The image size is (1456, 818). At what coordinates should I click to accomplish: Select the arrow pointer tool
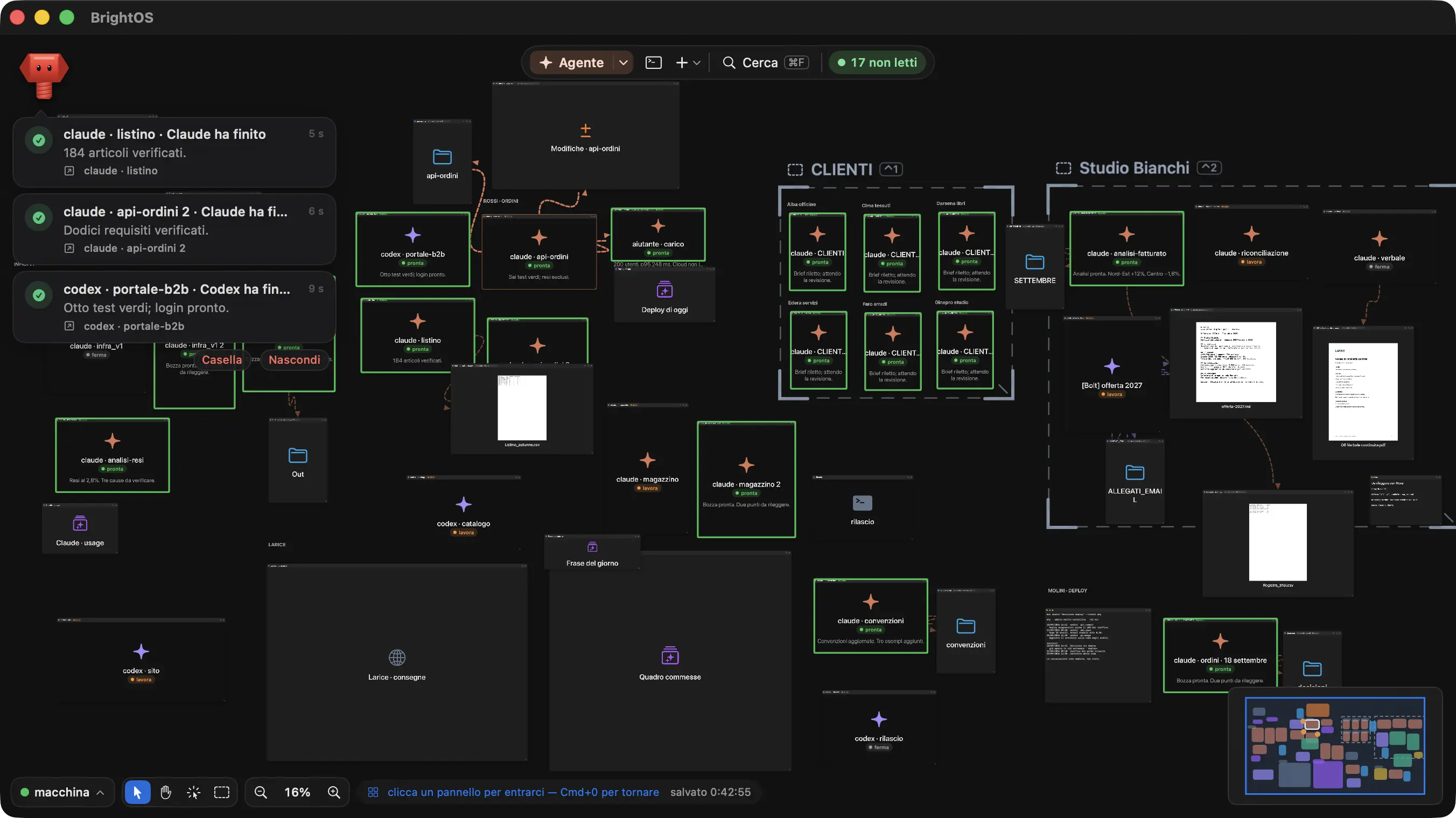point(137,792)
